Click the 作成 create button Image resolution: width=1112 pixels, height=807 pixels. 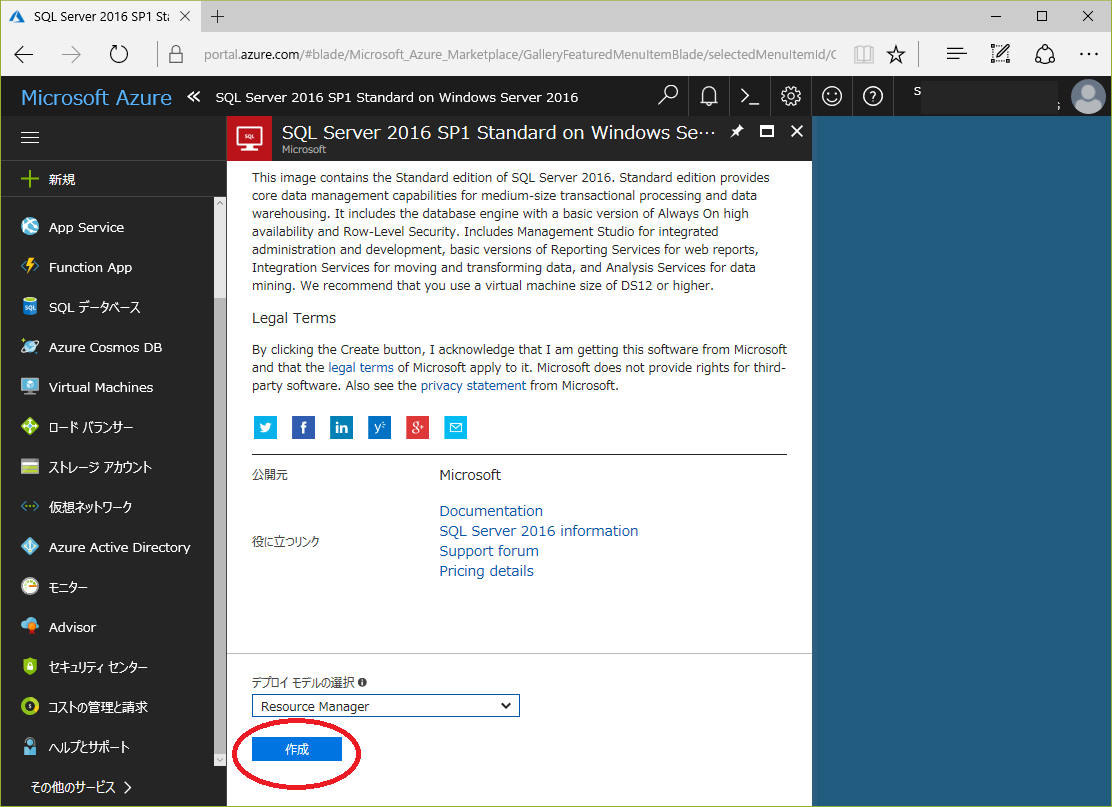297,749
